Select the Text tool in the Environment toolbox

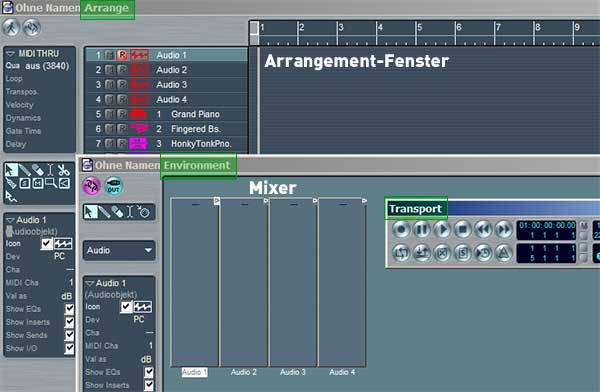click(x=130, y=212)
